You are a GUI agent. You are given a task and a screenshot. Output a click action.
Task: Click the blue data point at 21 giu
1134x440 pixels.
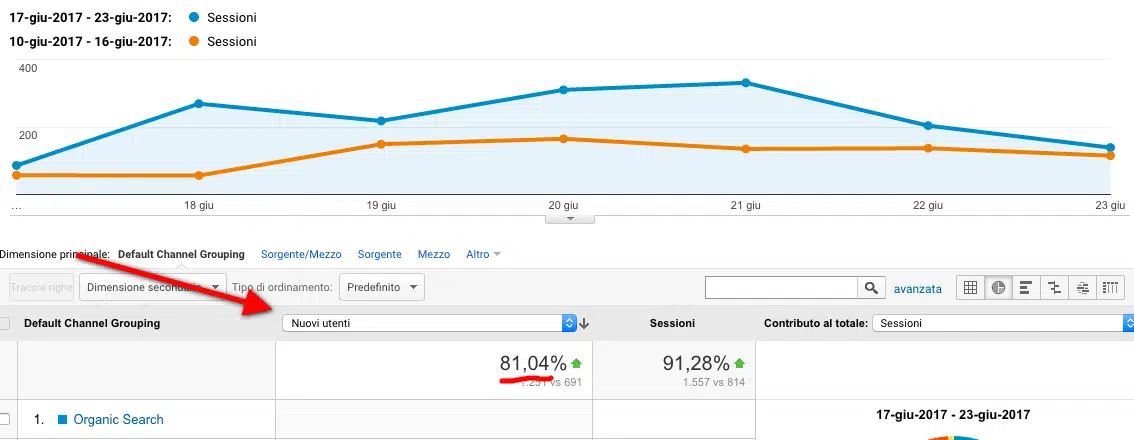click(x=746, y=82)
